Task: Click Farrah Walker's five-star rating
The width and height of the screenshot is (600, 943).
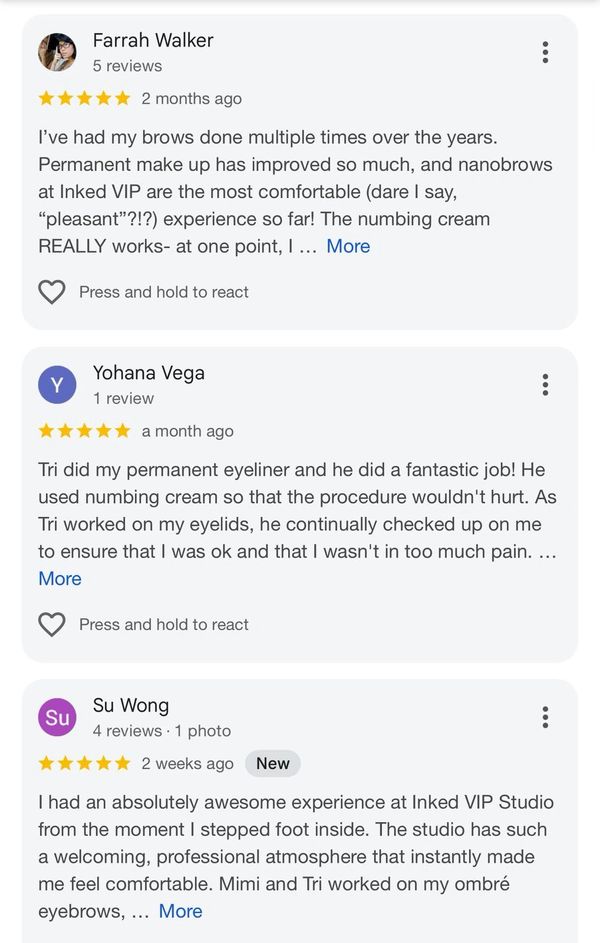Action: click(x=84, y=98)
